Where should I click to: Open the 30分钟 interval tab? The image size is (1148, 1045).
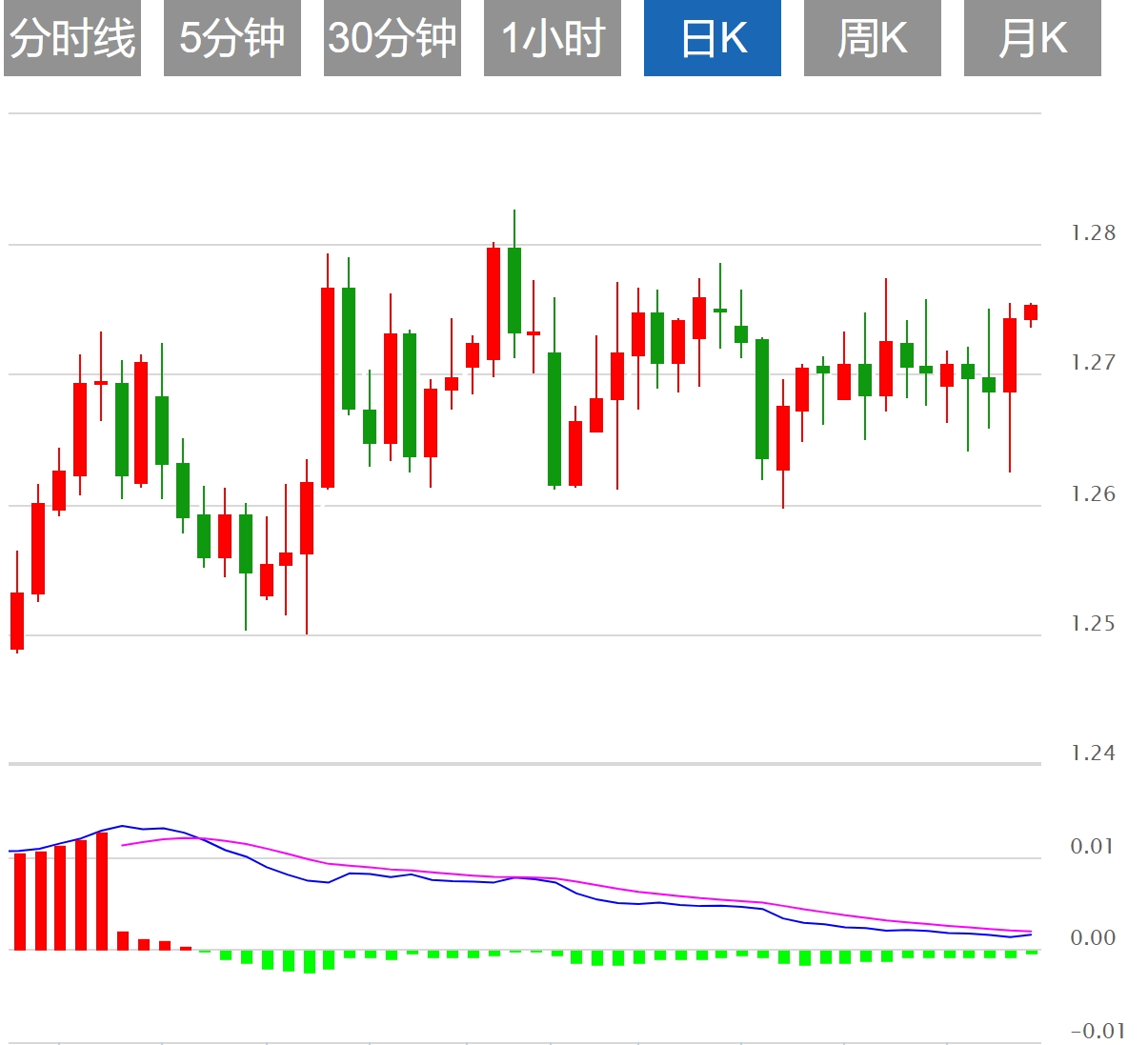pos(393,39)
